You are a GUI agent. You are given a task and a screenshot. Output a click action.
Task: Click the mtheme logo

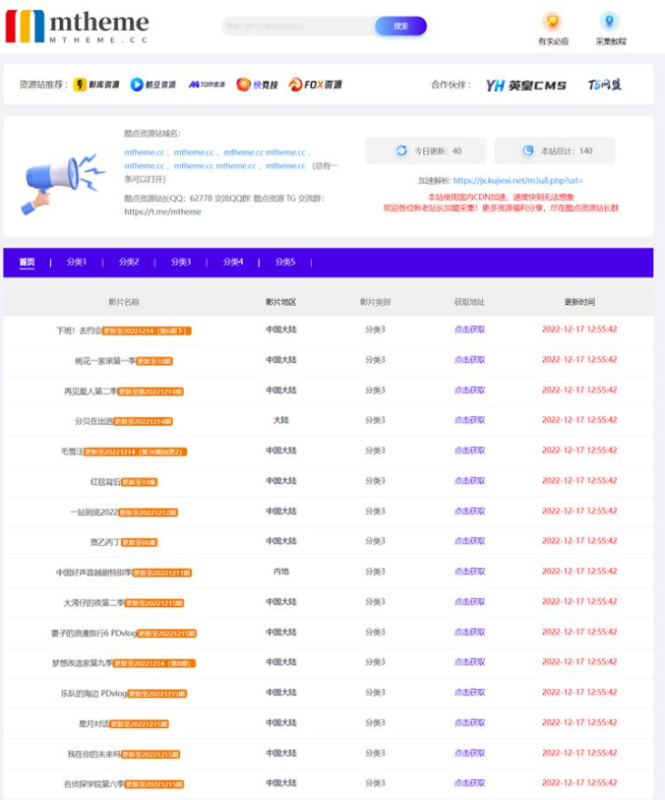click(78, 26)
